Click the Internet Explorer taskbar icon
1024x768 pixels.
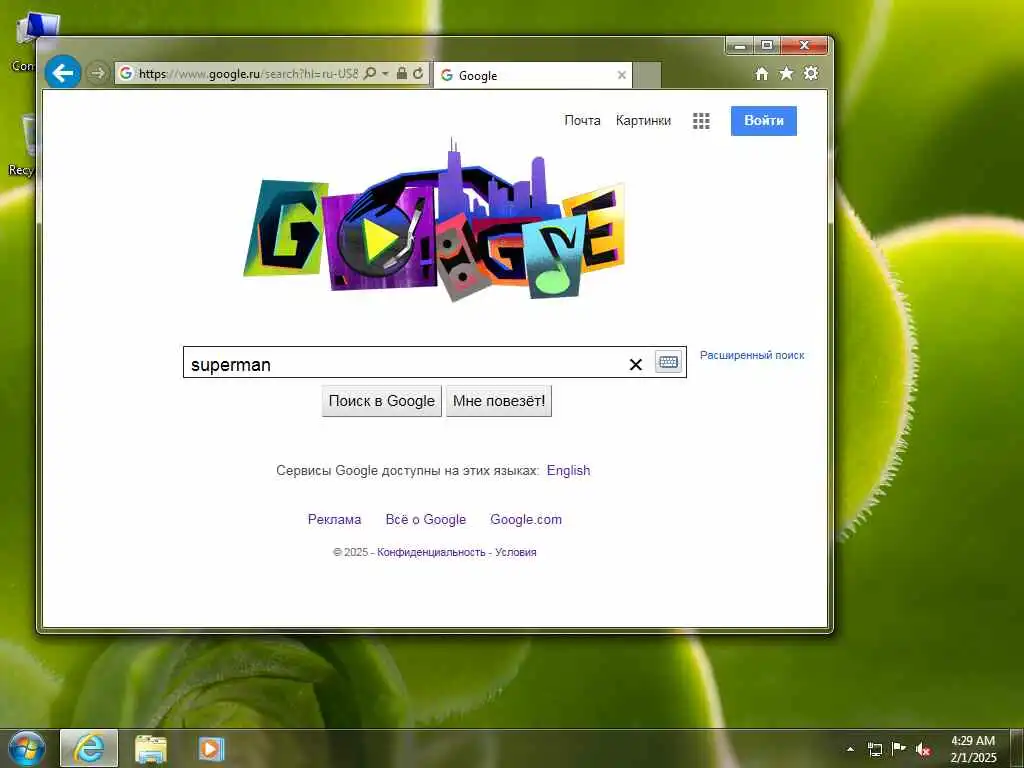click(x=89, y=748)
